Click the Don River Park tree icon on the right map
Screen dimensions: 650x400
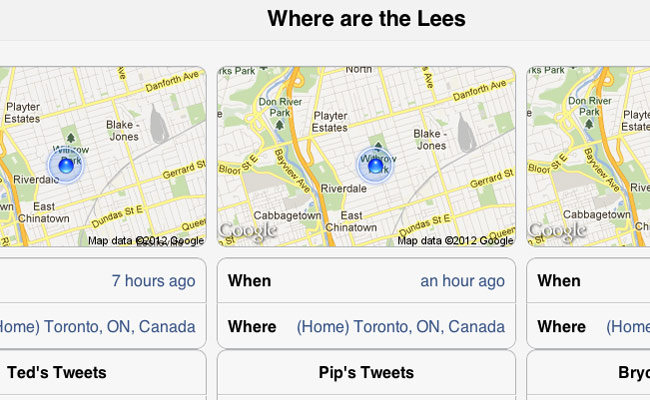click(x=589, y=123)
